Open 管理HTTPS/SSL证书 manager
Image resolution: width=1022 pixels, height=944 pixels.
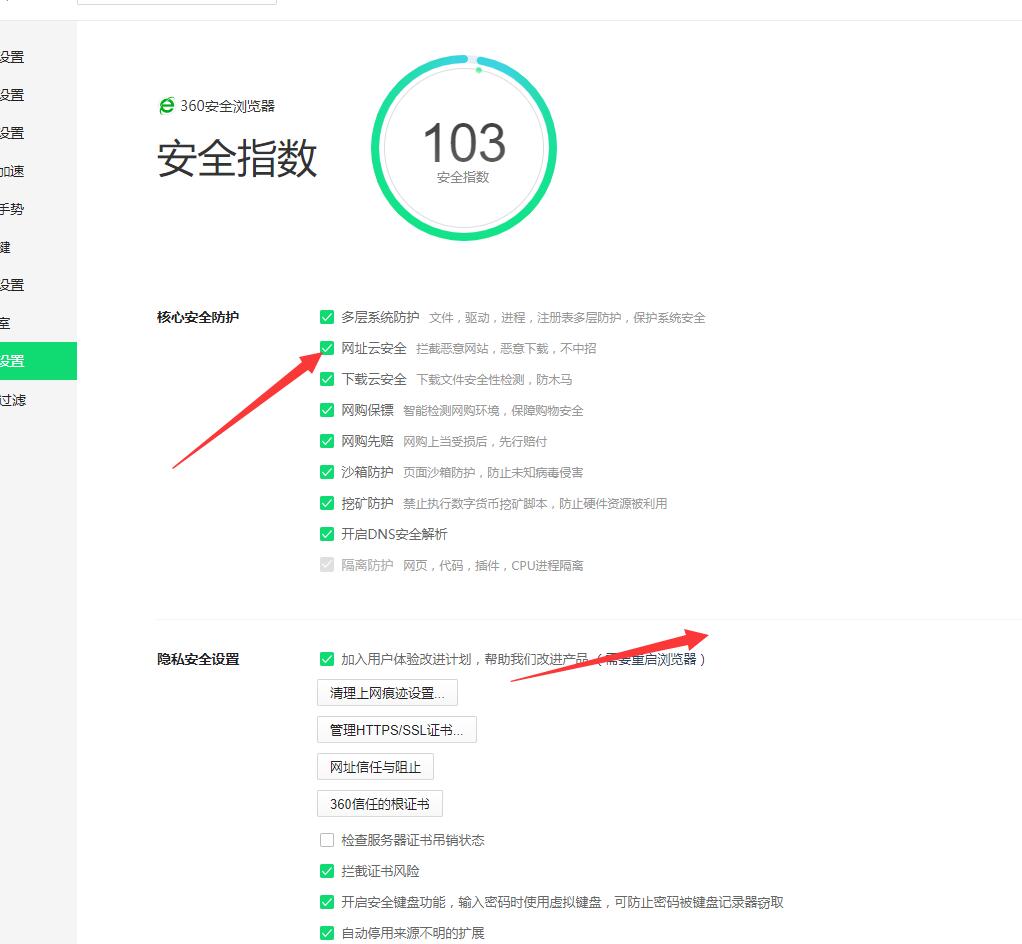396,729
